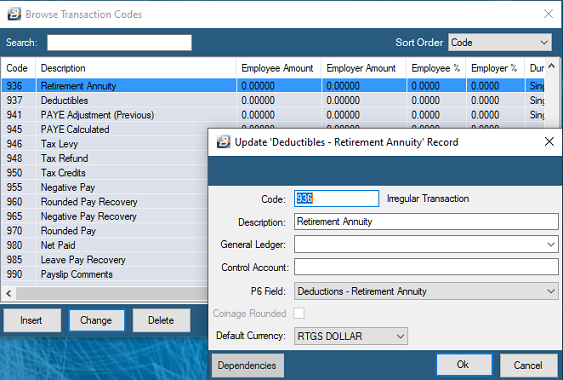Click the Cancel button

(528, 365)
